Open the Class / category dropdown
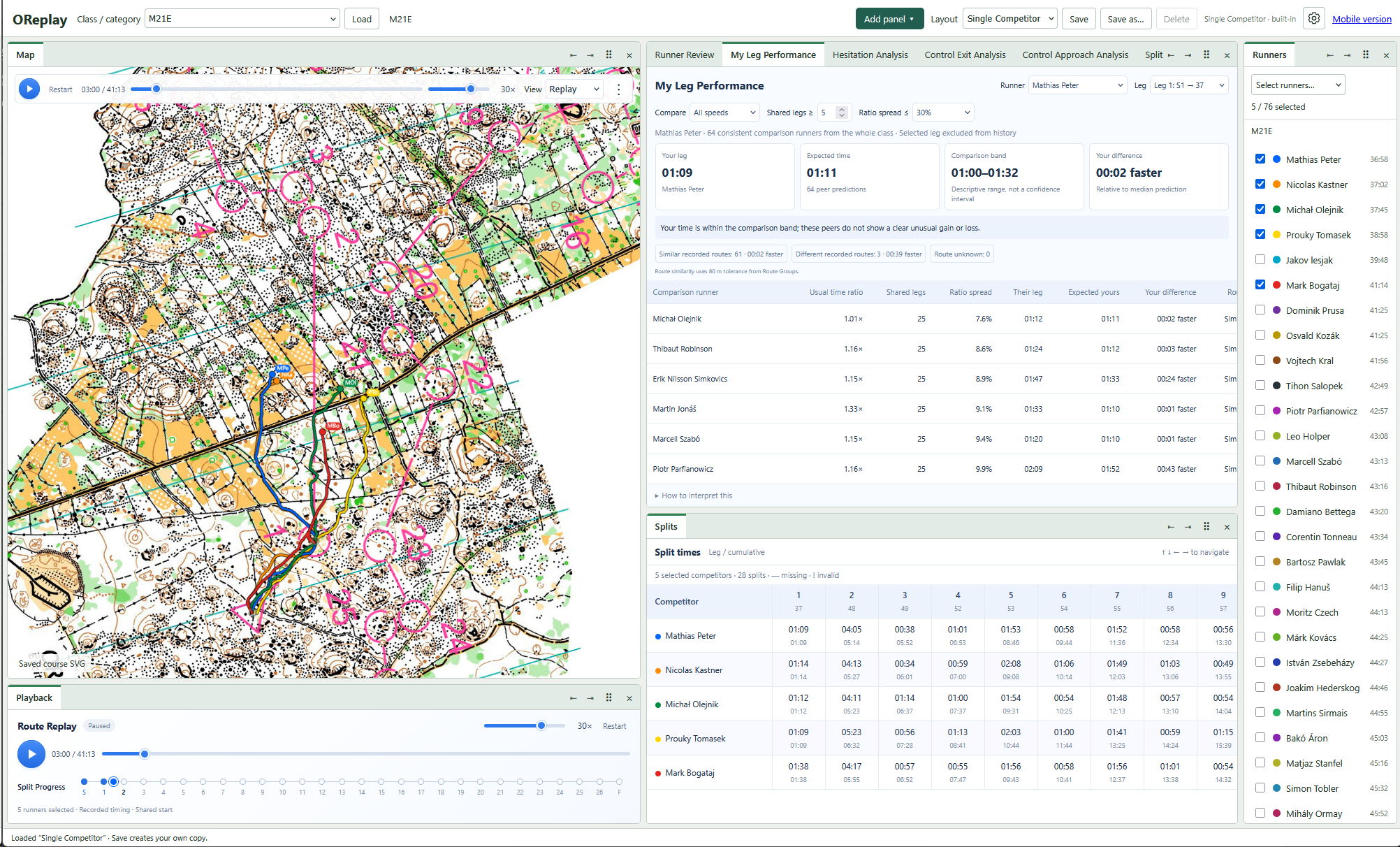 coord(242,19)
